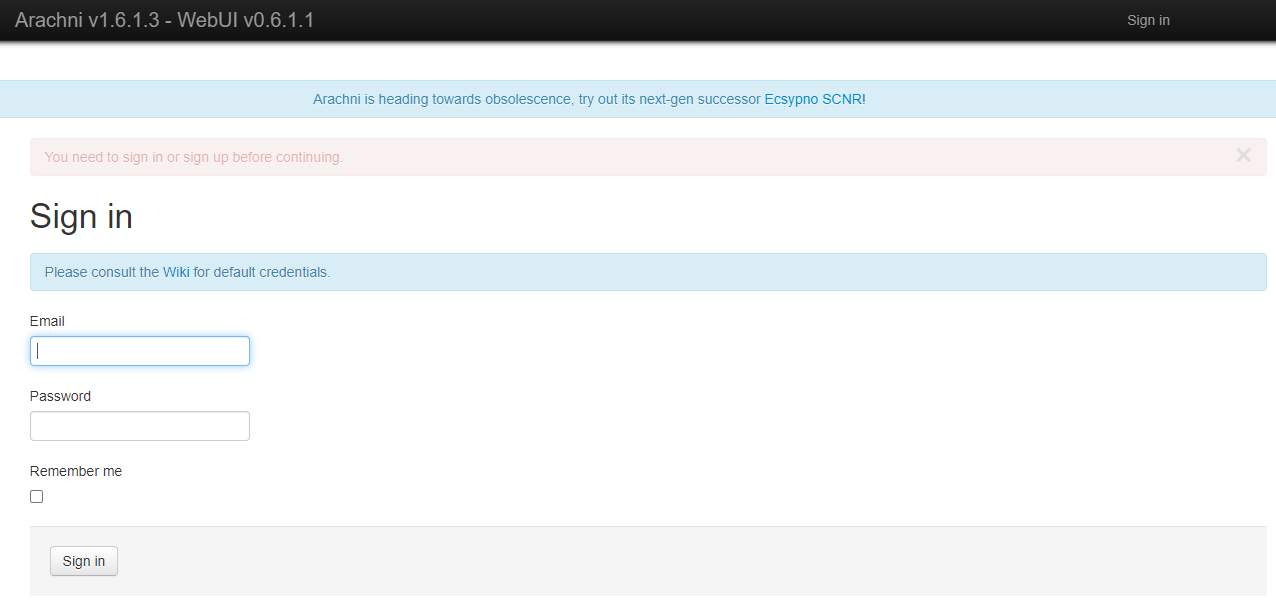The image size is (1276, 608).
Task: Click the red sign-in required message
Action: pyautogui.click(x=194, y=157)
